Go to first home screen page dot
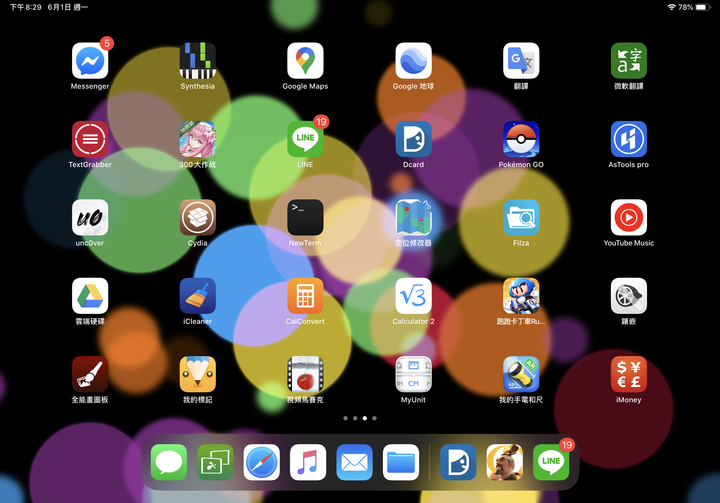The width and height of the screenshot is (720, 503). click(x=345, y=418)
